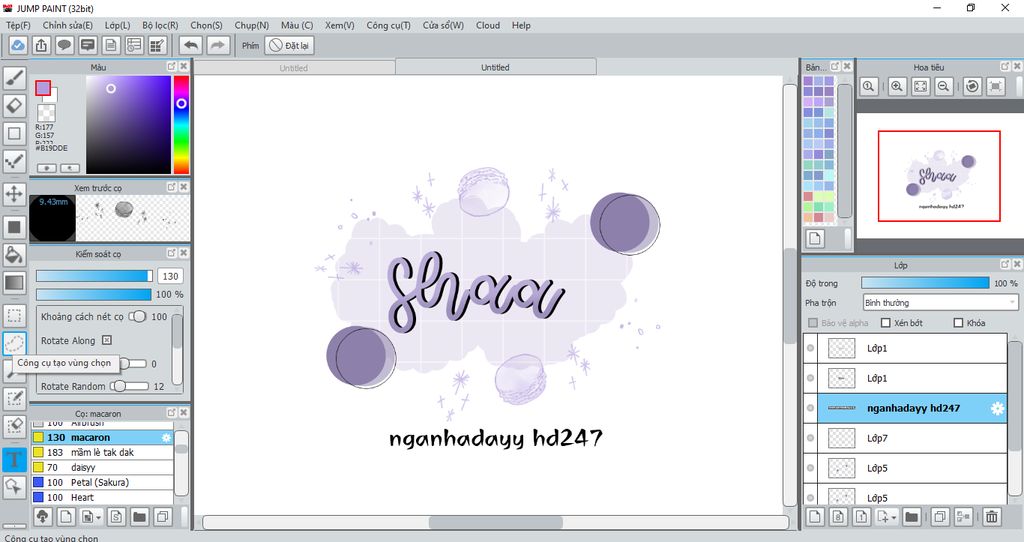
Task: Open Pha trộn blend mode dropdown
Action: tap(940, 302)
